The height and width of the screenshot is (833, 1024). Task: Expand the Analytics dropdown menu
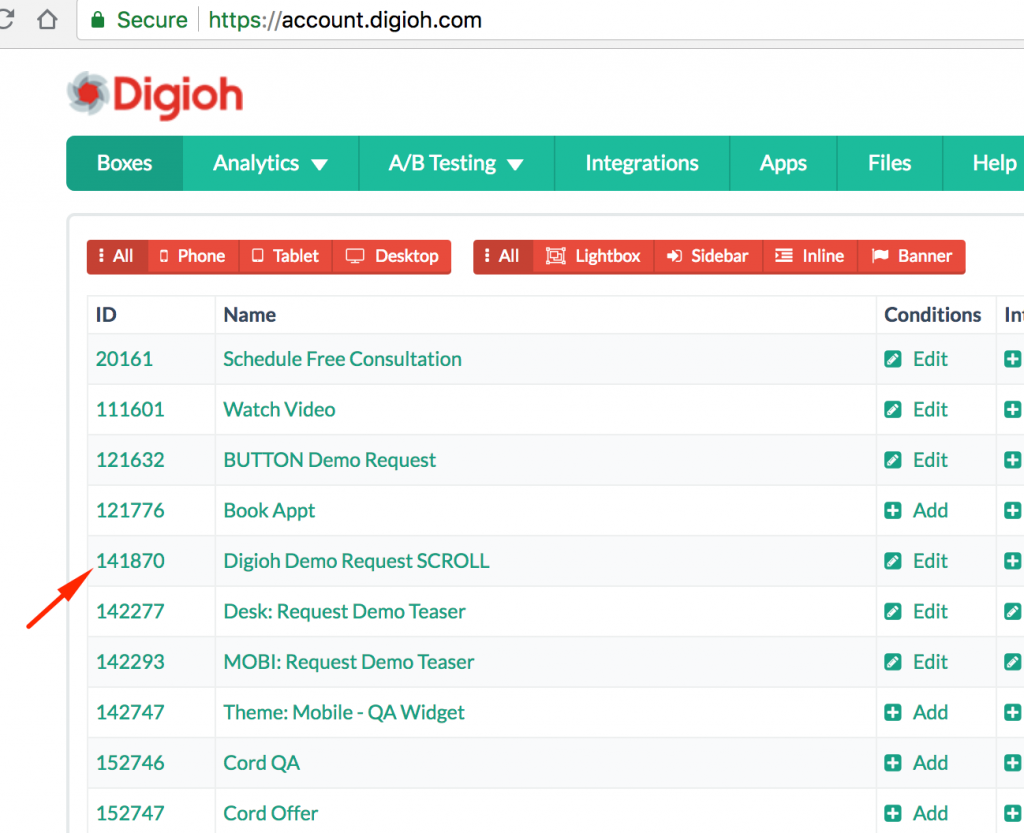coord(270,163)
